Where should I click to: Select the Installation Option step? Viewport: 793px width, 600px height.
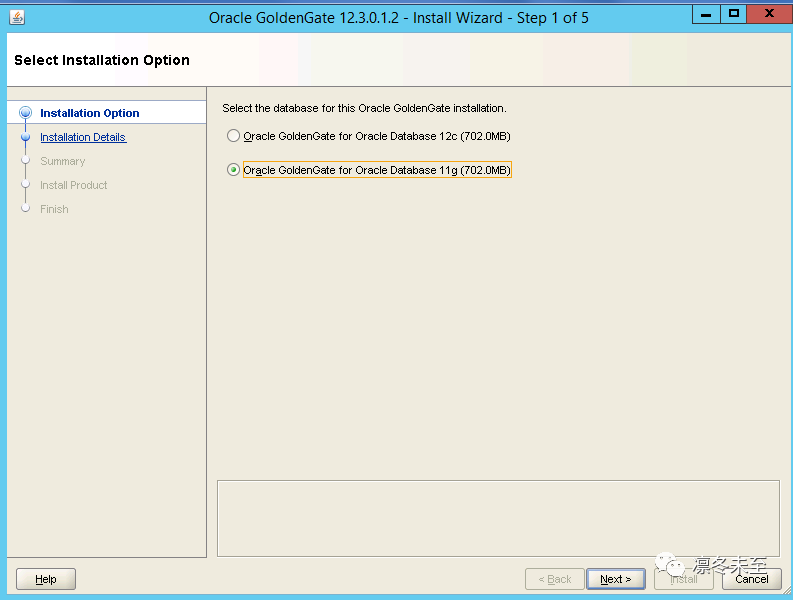(90, 113)
